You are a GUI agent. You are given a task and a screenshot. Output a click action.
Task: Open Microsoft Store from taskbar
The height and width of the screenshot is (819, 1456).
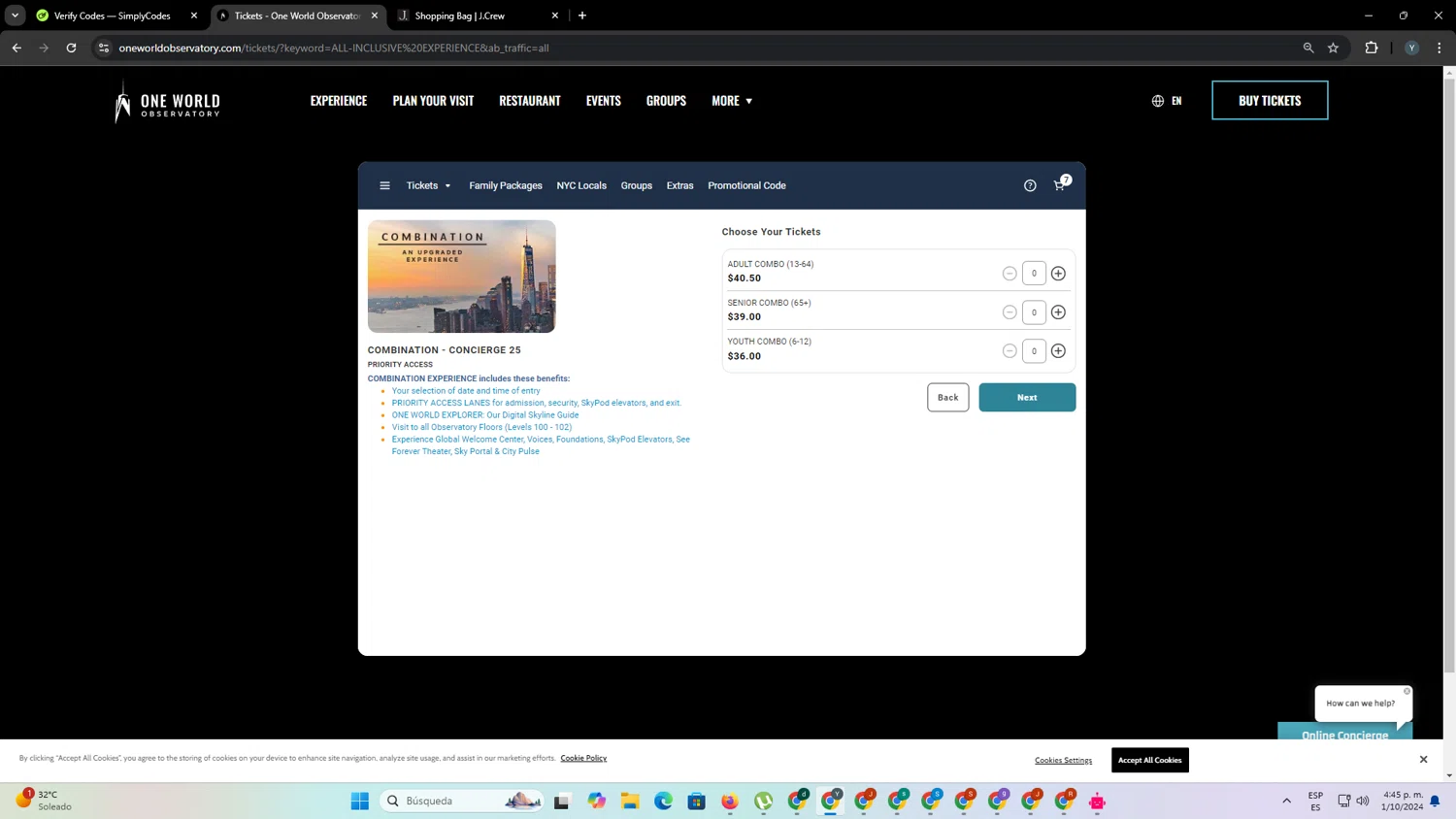(696, 801)
